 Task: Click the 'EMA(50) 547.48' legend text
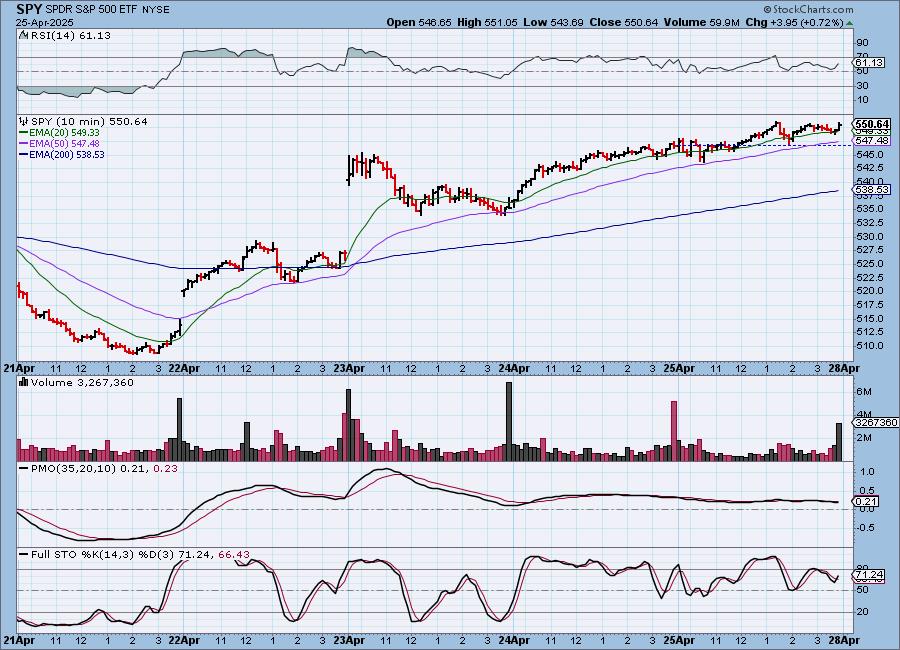point(64,144)
